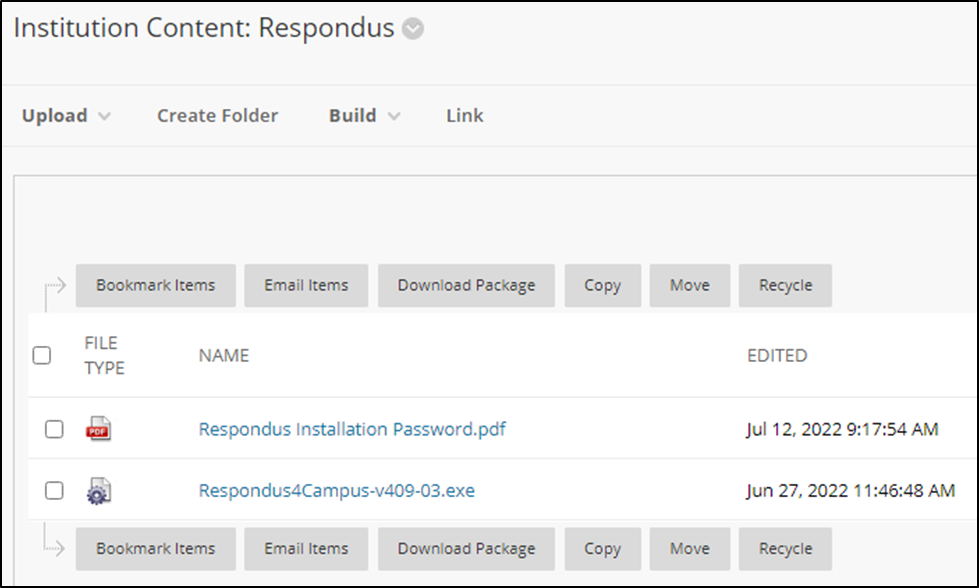
Task: Click the top Bookmark Items button
Action: pyautogui.click(x=155, y=285)
